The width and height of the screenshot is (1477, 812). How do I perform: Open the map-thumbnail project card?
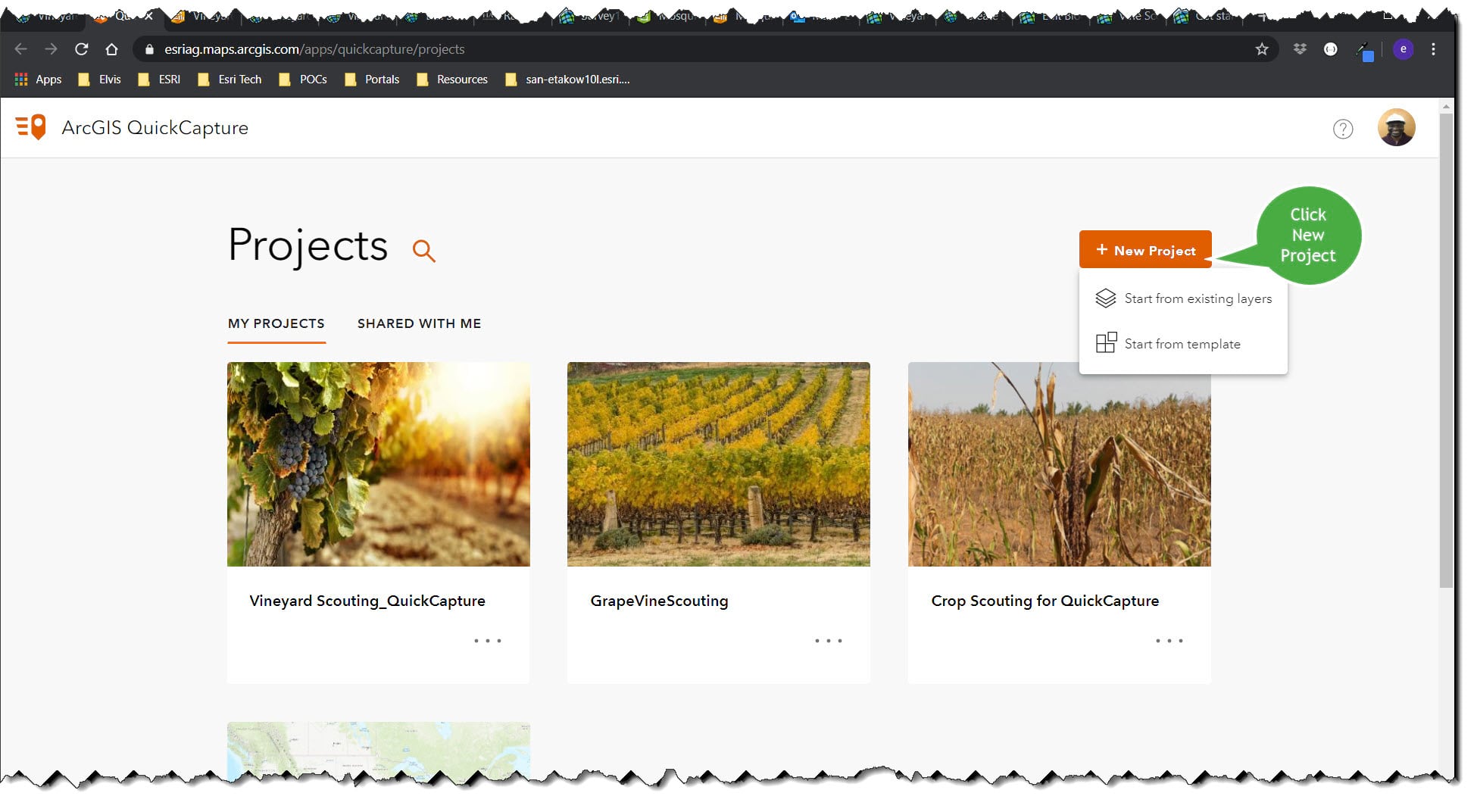point(379,750)
